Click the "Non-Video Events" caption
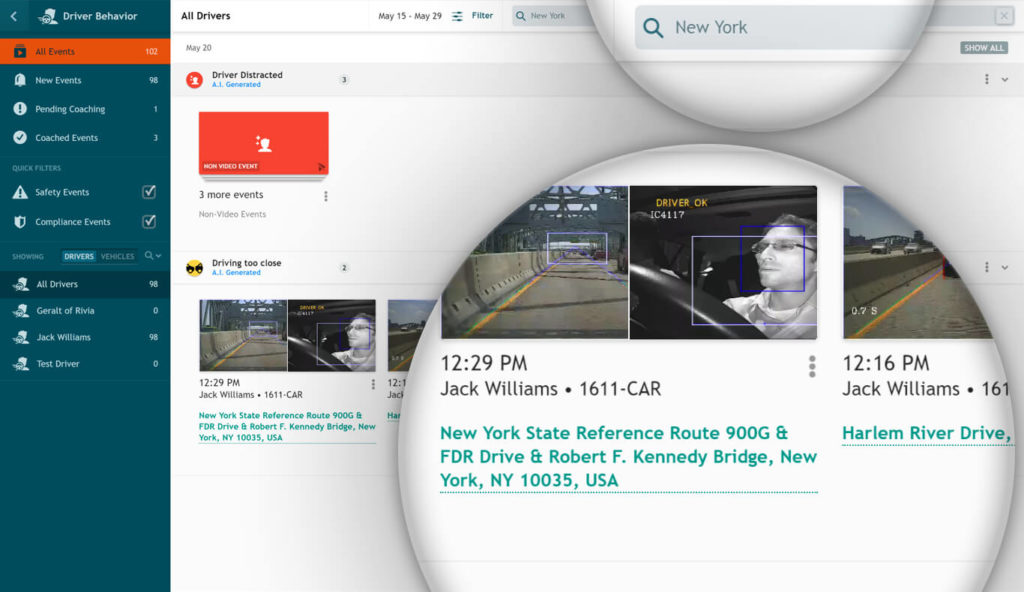Image resolution: width=1024 pixels, height=592 pixels. point(232,214)
